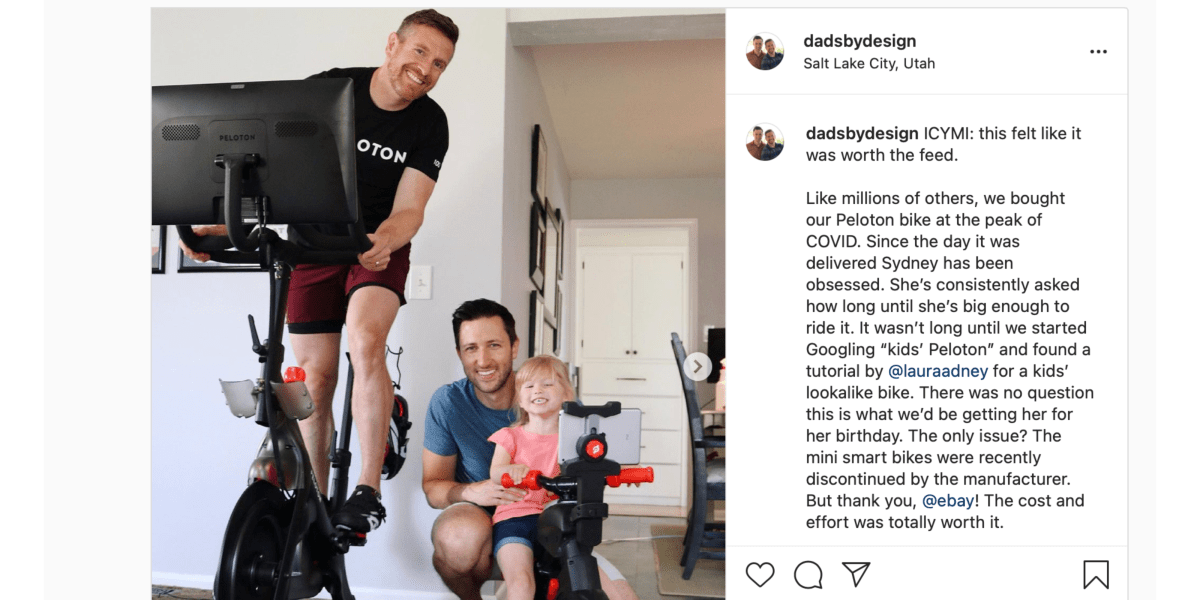Open dadsbydesign username in post header
This screenshot has height=600, width=1200.
860,41
